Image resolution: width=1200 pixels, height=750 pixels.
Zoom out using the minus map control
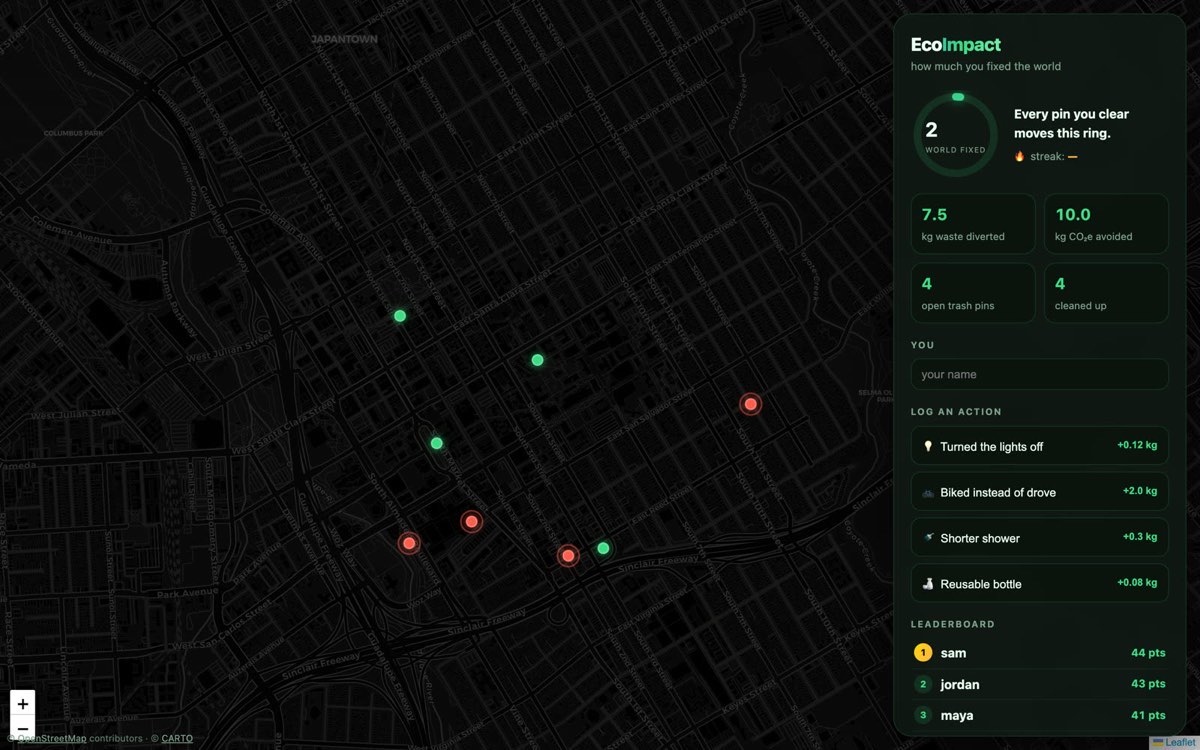click(22, 729)
